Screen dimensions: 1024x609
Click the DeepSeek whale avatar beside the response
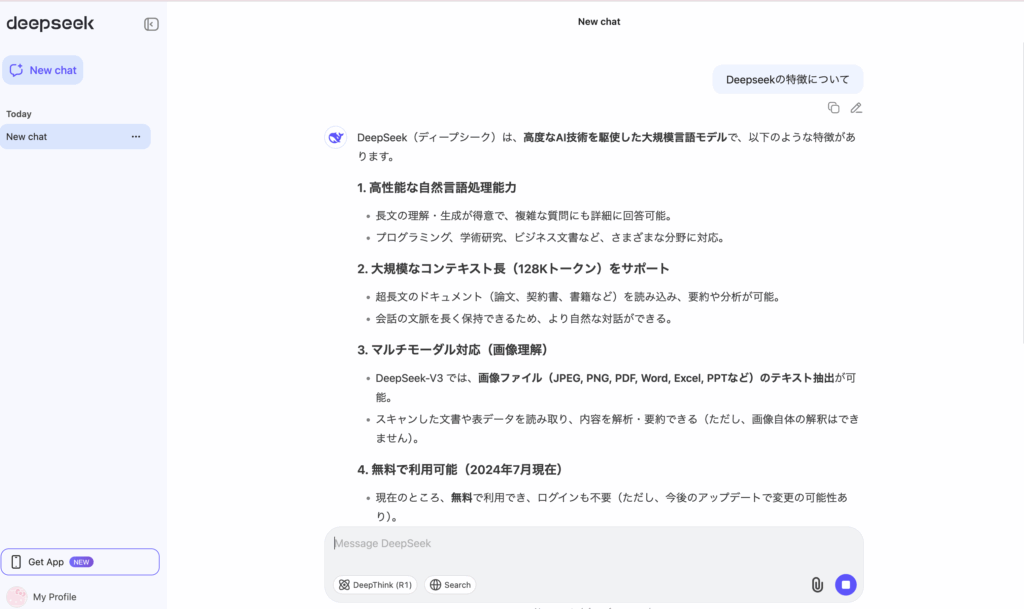(336, 138)
